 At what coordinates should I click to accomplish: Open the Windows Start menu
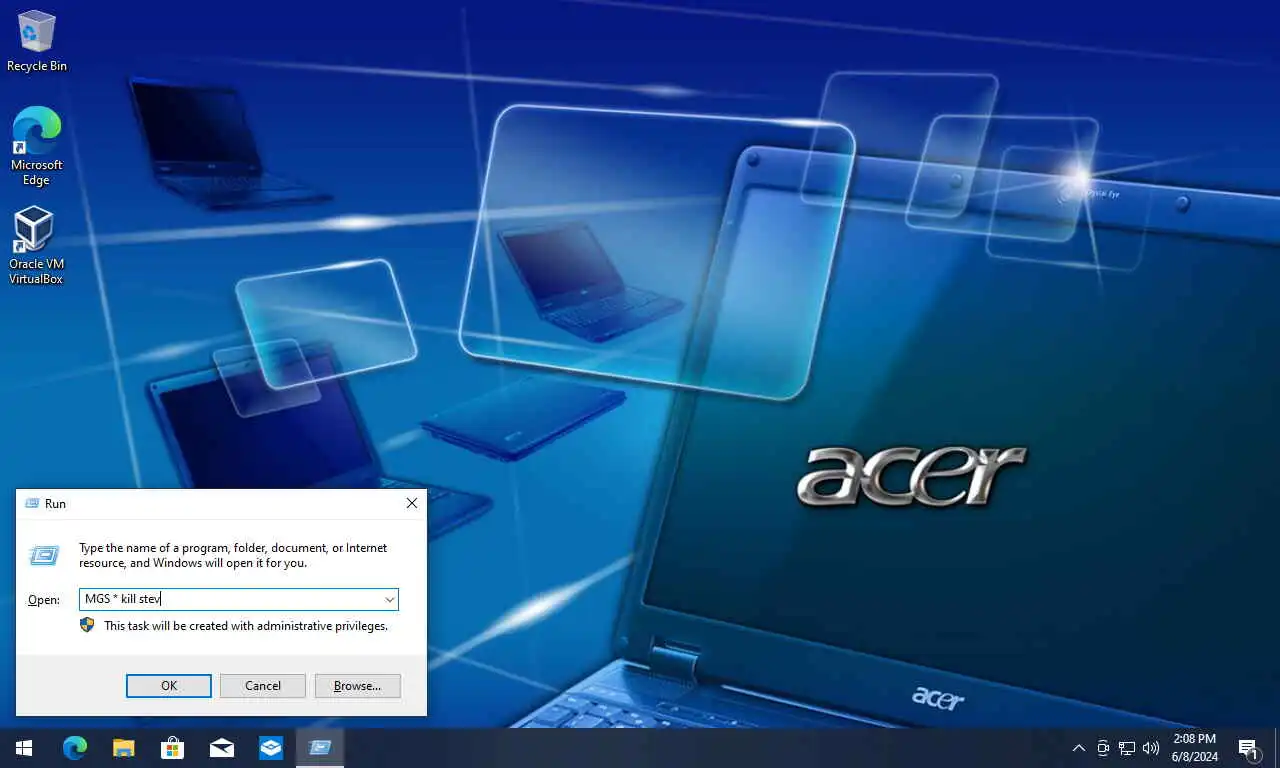pyautogui.click(x=24, y=748)
